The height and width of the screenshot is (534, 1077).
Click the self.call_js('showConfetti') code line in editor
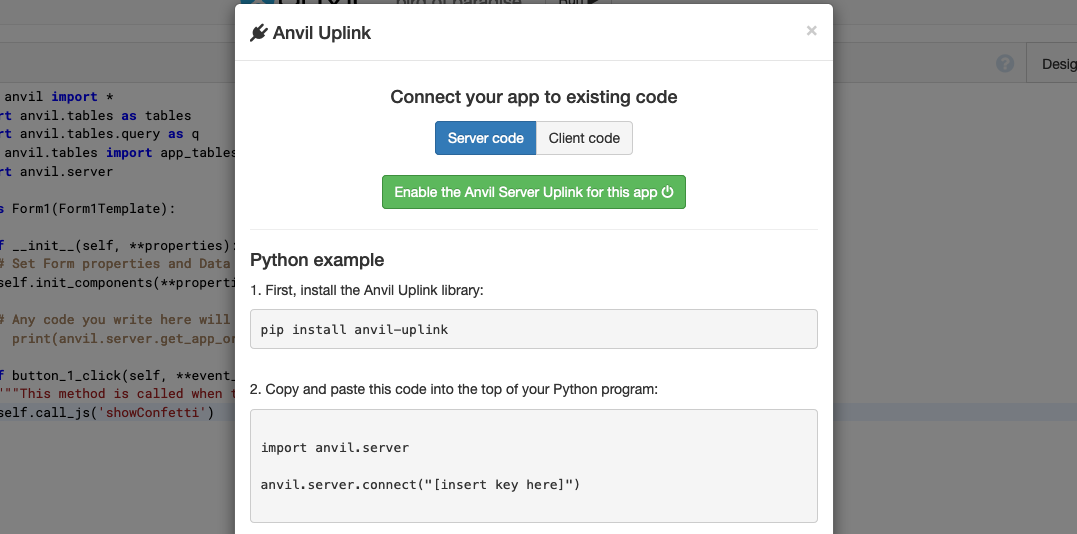107,412
